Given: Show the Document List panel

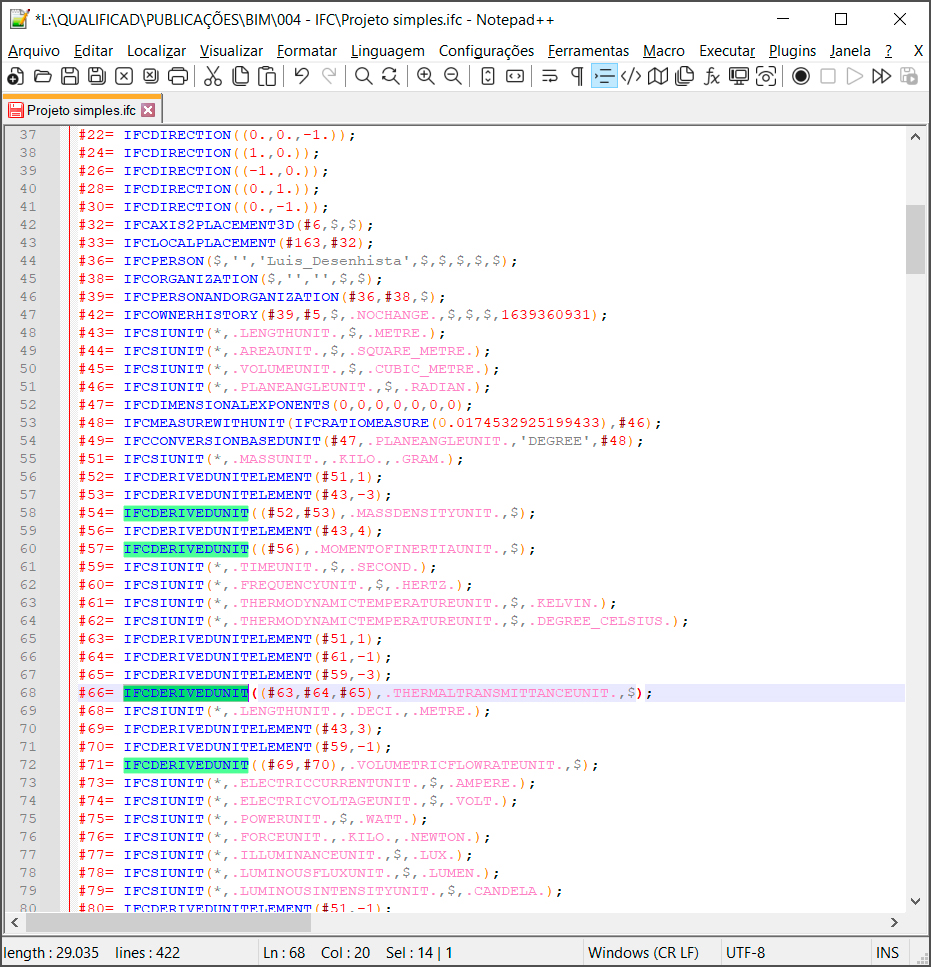Looking at the screenshot, I should tap(685, 76).
